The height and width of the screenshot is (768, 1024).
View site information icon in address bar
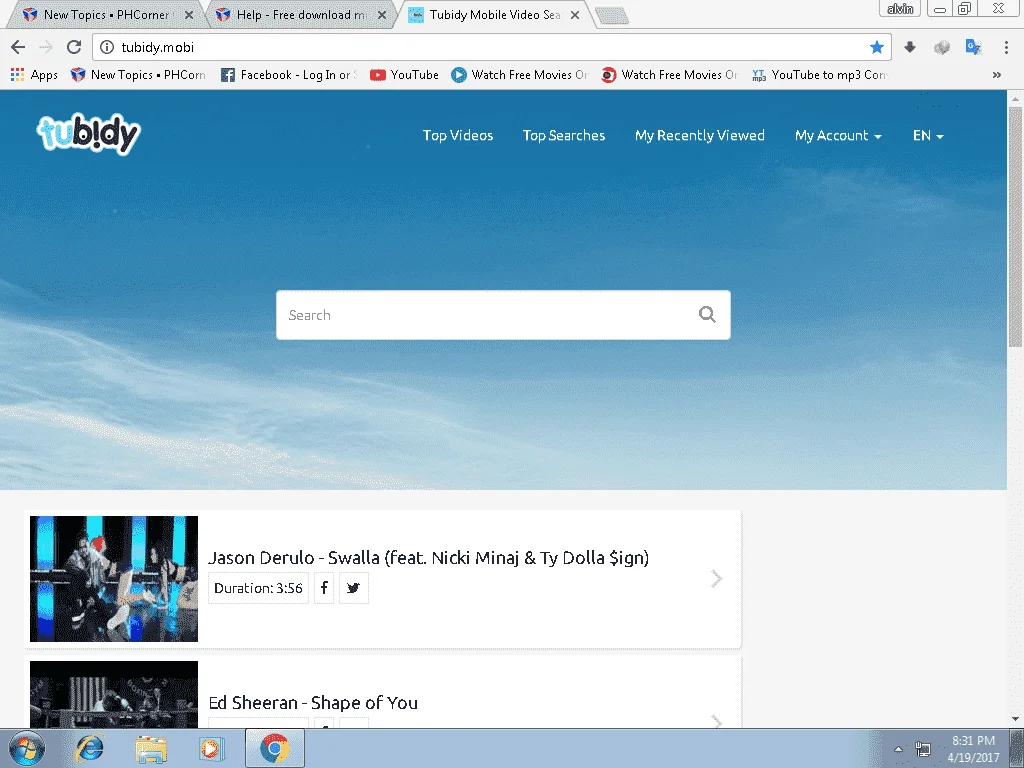(107, 47)
